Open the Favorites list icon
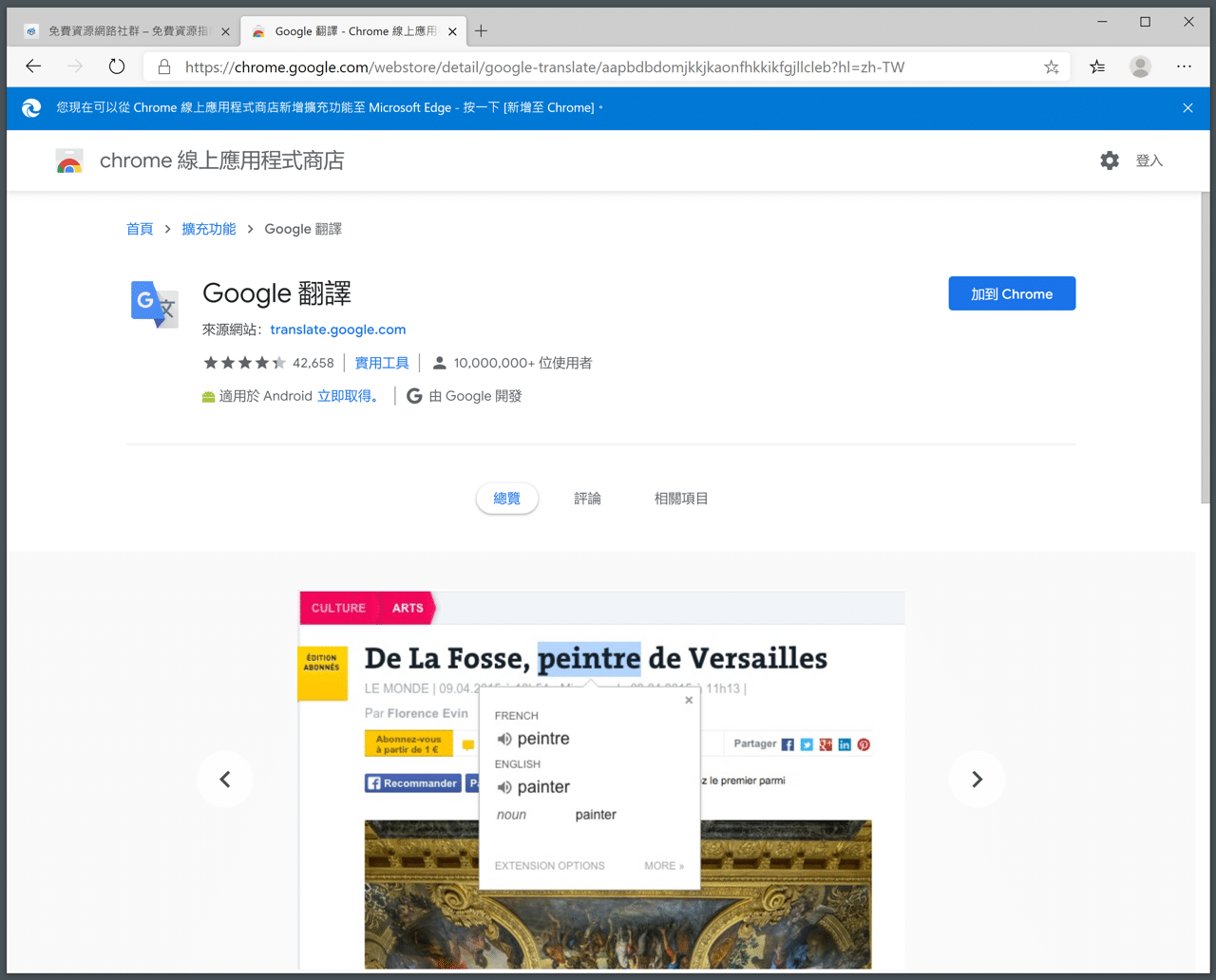Screen dimensions: 1216x980 pos(1097,66)
